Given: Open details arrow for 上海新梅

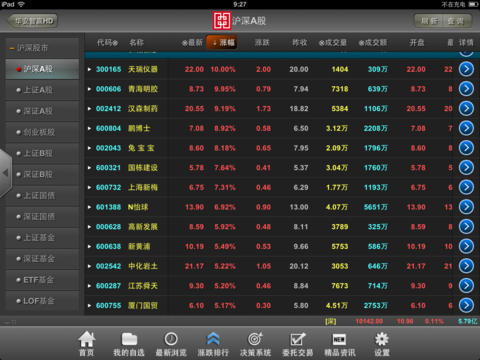Looking at the screenshot, I should pos(466,187).
